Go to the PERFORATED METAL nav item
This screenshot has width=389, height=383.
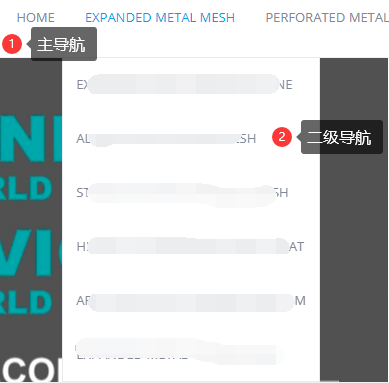pyautogui.click(x=327, y=18)
